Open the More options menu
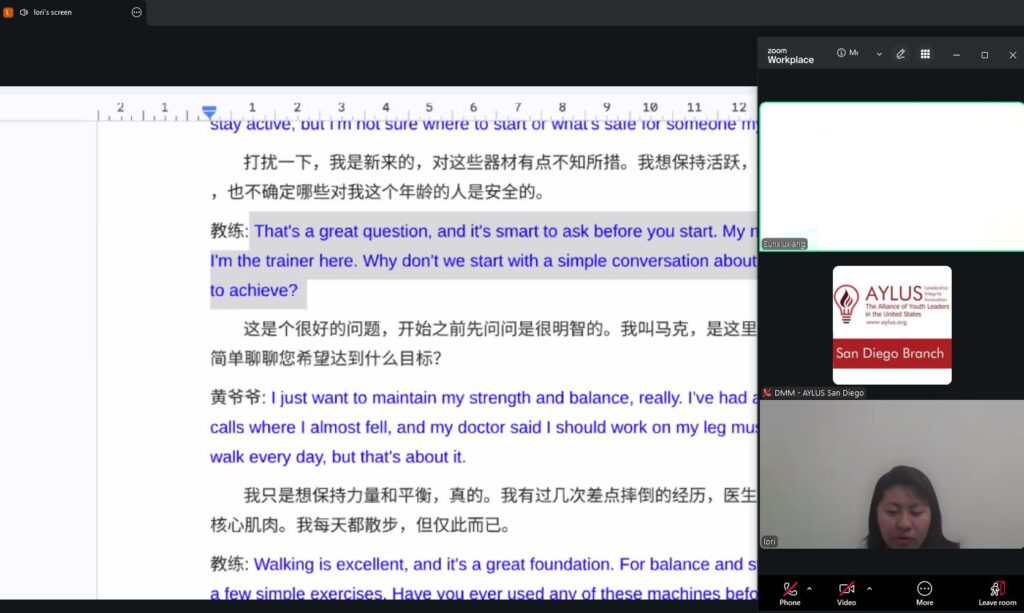1024x613 pixels. (924, 590)
